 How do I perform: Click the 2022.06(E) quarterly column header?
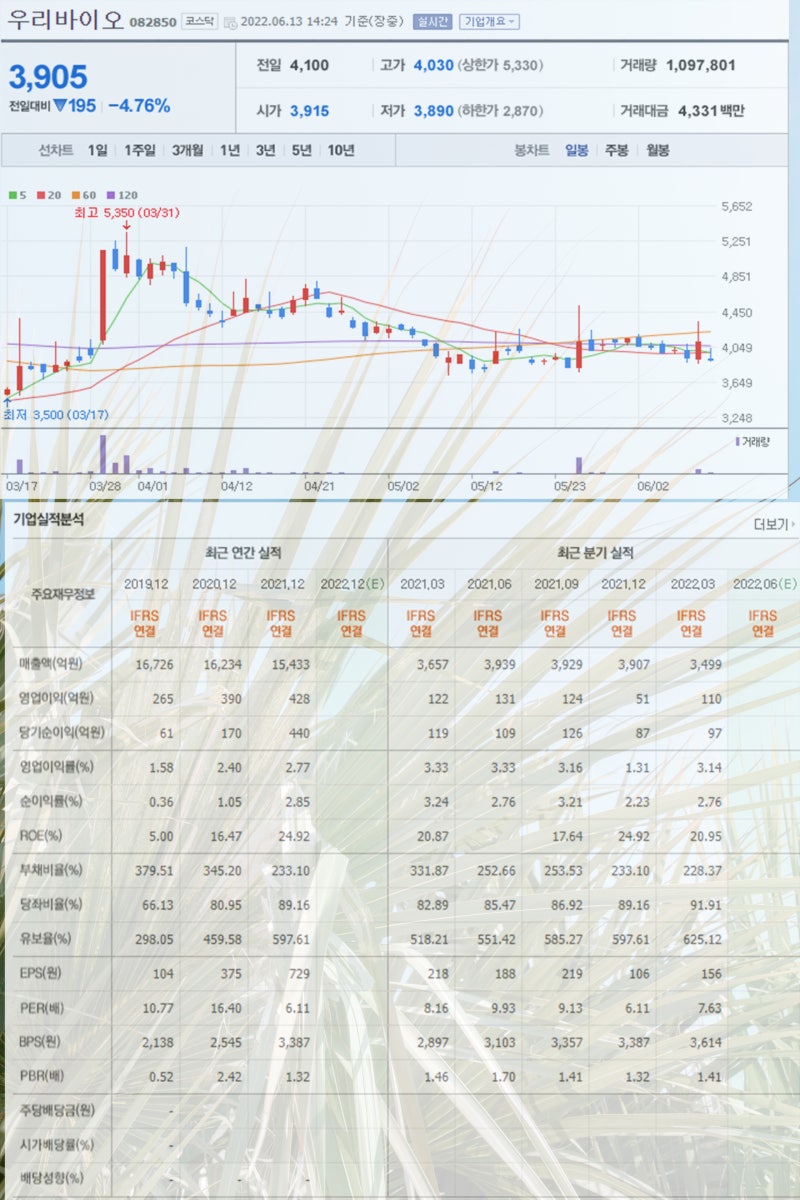point(764,584)
